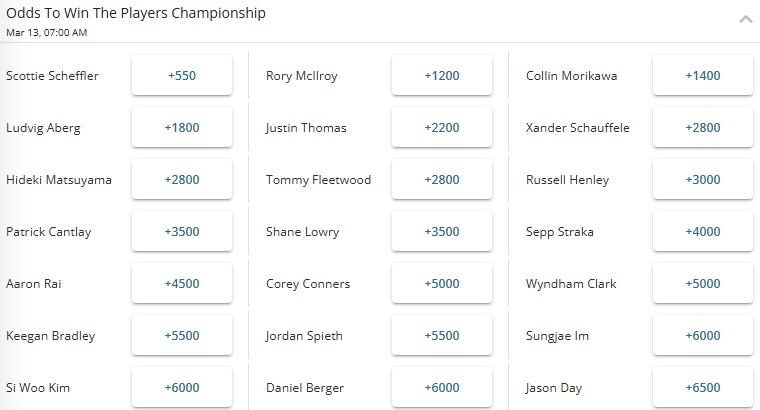
Task: Add Hideki Matsuyama +2800 to betslip
Action: coord(182,180)
